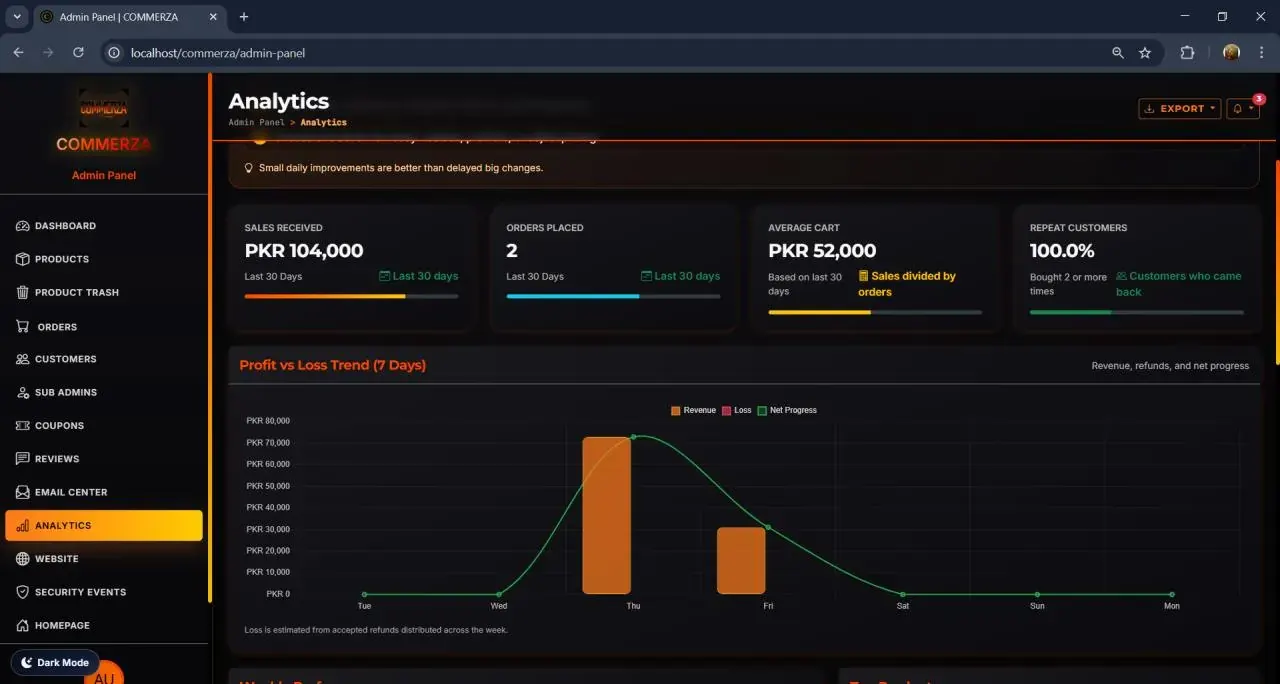Click the Admin Panel | COMMERZA browser tab
The height and width of the screenshot is (684, 1280).
(131, 17)
